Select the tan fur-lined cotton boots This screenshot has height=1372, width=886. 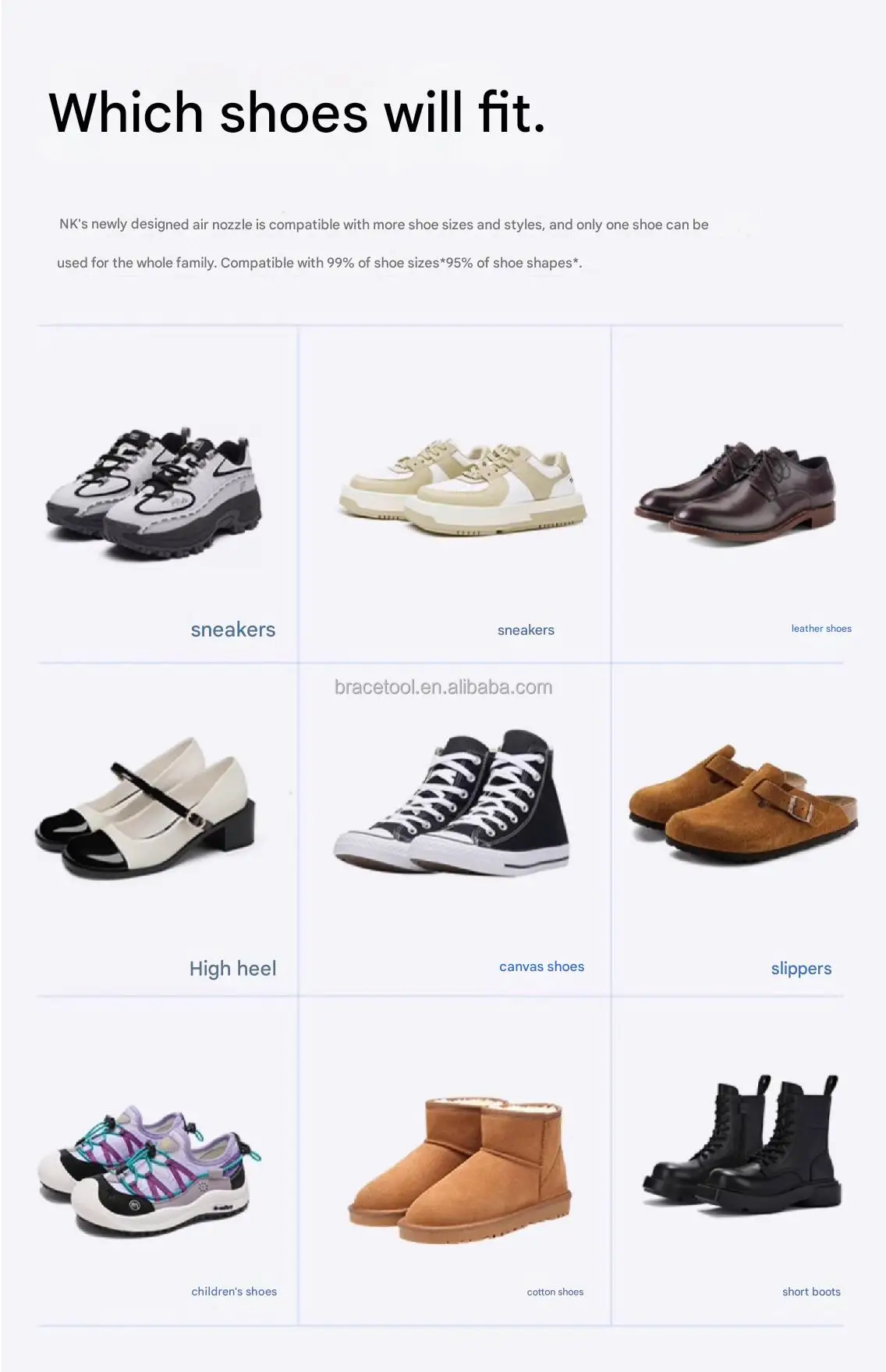pos(459,1170)
